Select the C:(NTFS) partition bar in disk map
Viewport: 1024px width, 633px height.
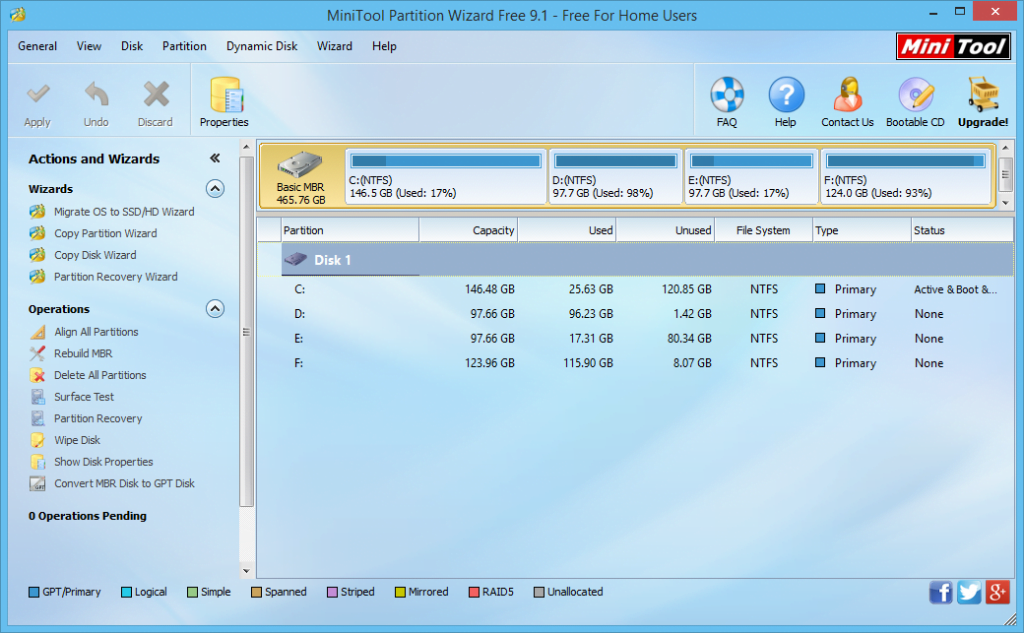click(x=445, y=176)
